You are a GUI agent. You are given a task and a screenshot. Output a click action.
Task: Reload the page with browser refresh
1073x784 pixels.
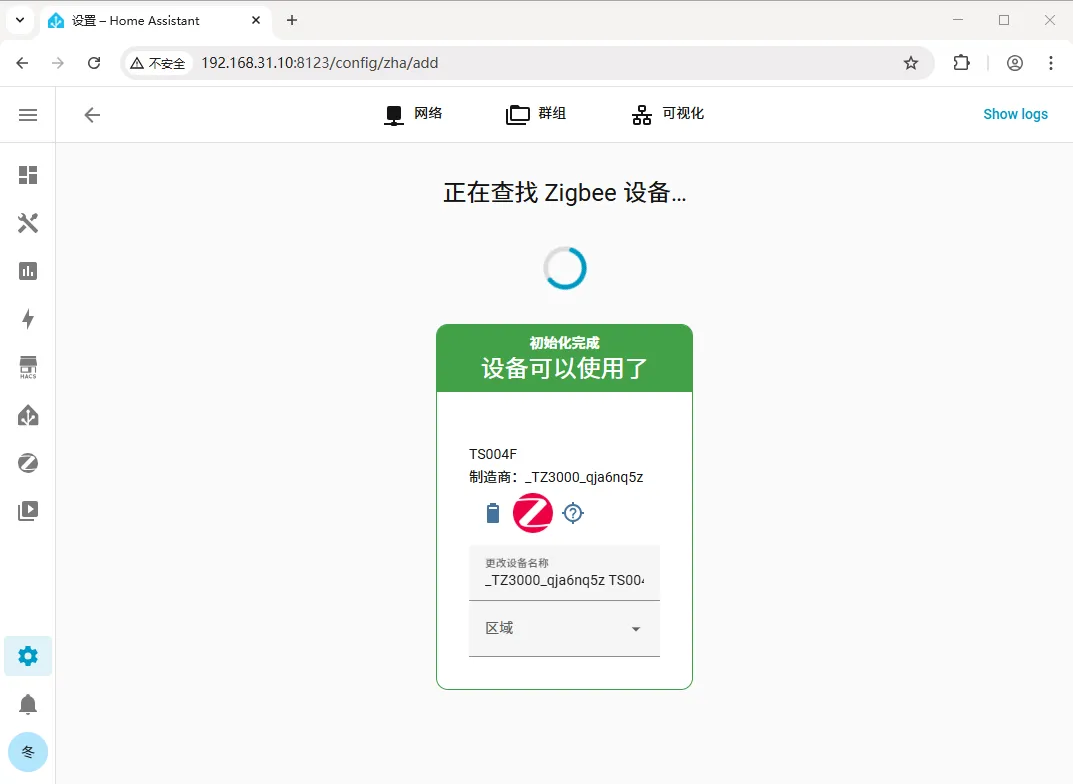click(94, 63)
